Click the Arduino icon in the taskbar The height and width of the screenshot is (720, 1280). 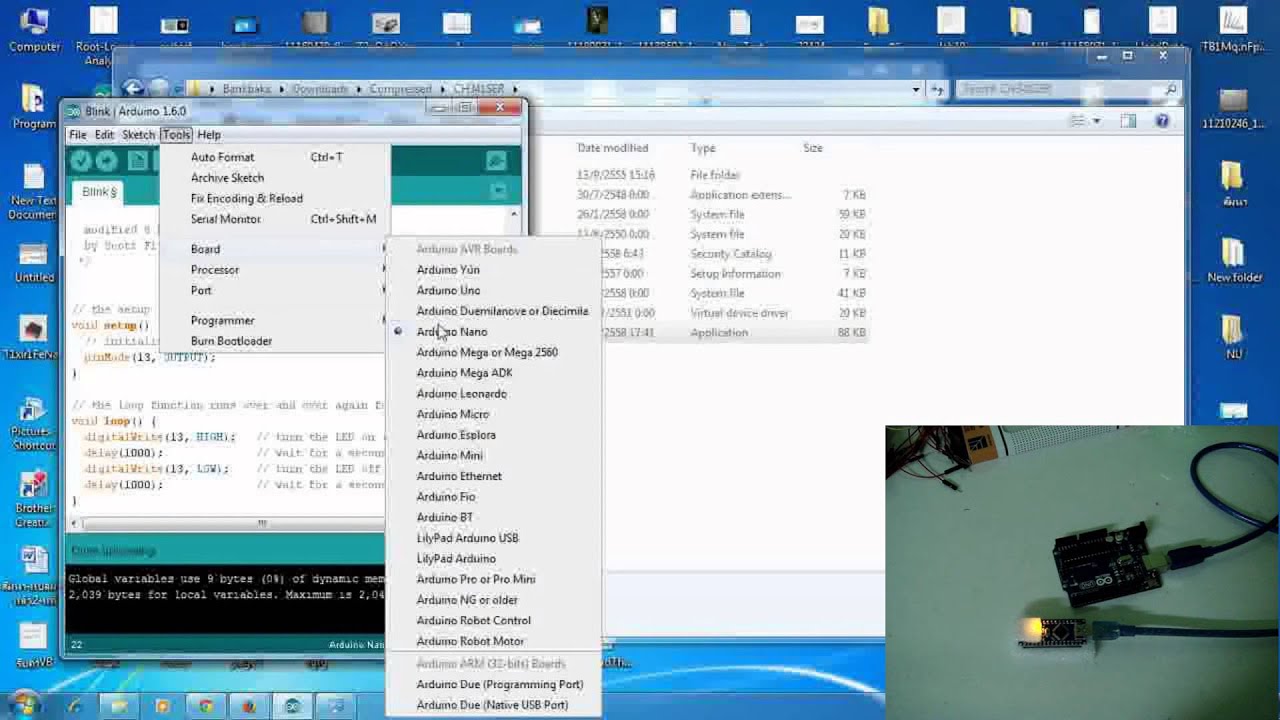tap(292, 707)
